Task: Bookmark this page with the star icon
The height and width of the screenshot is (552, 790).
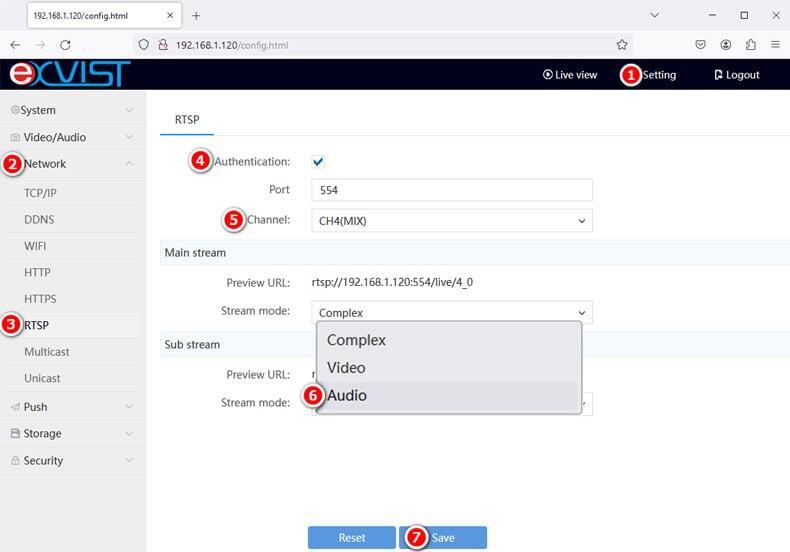Action: (x=622, y=45)
